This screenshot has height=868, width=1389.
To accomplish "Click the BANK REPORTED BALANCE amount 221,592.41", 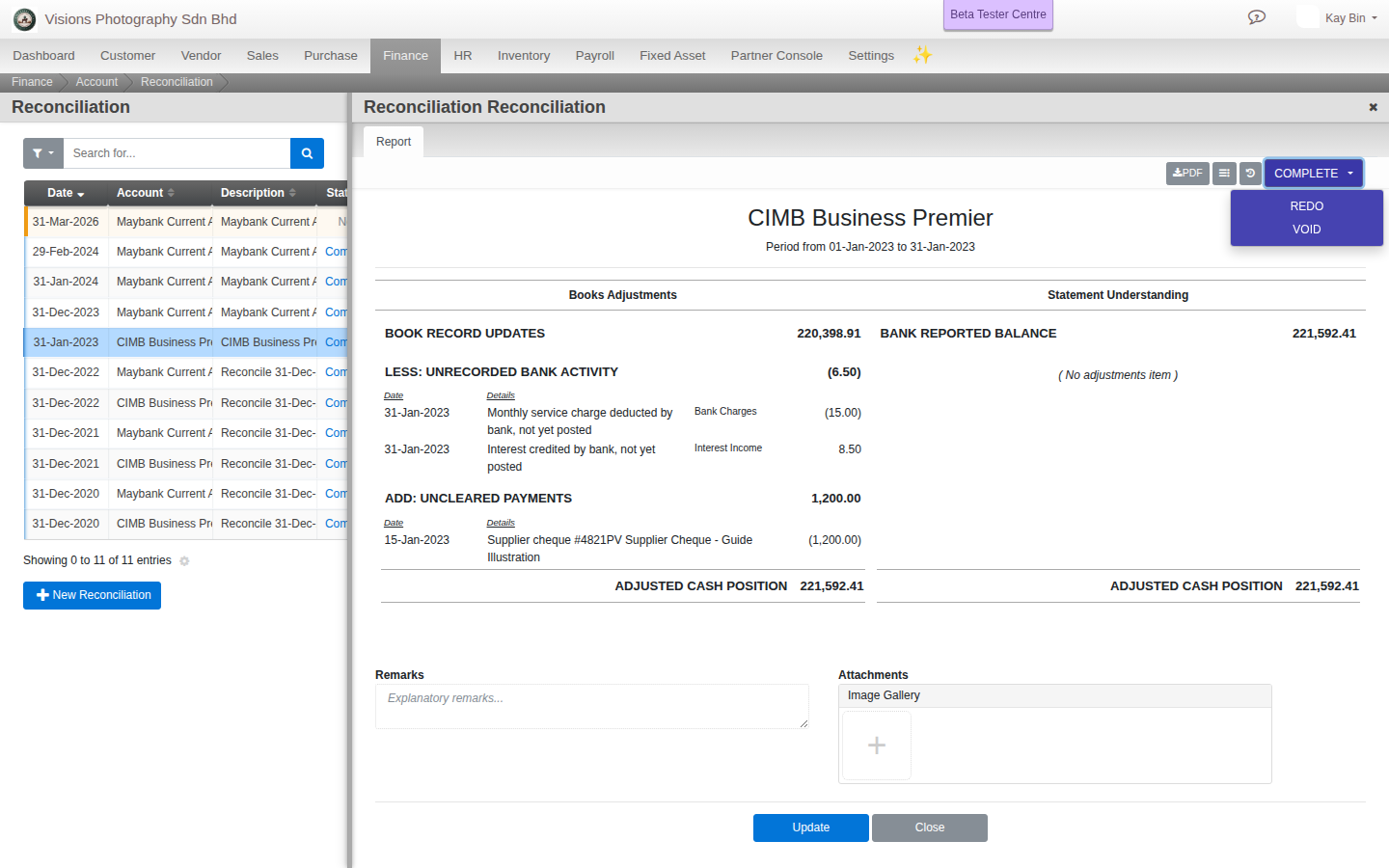I will pyautogui.click(x=1324, y=334).
